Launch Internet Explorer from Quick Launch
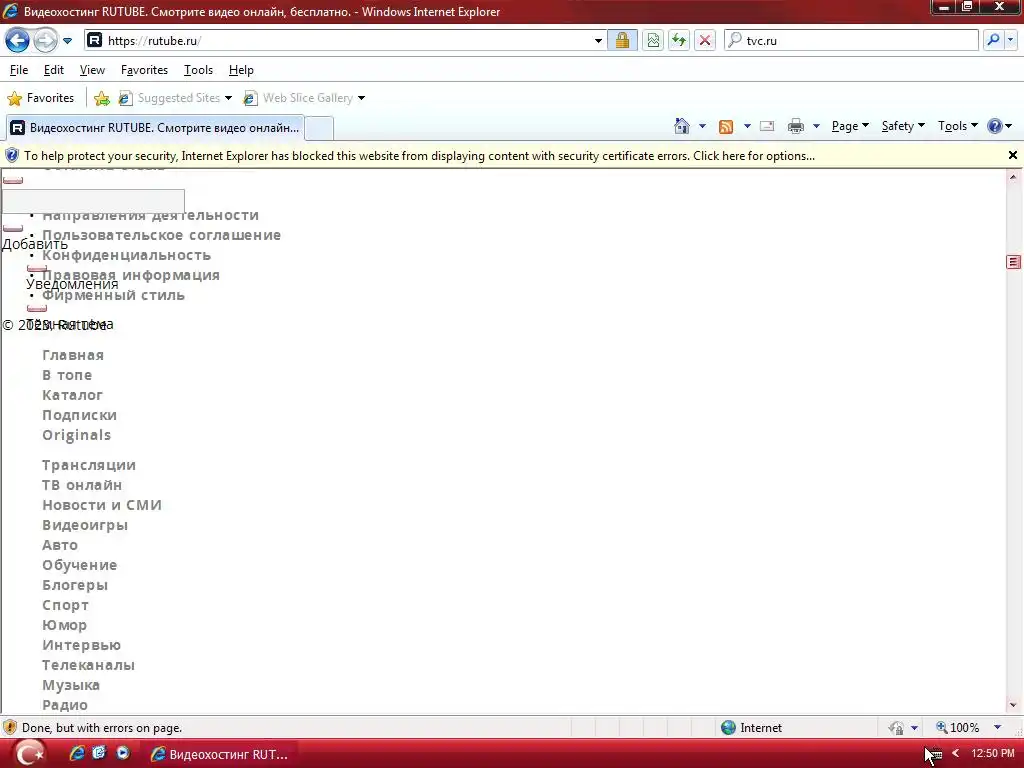Screen dimensions: 1024x768 76,753
